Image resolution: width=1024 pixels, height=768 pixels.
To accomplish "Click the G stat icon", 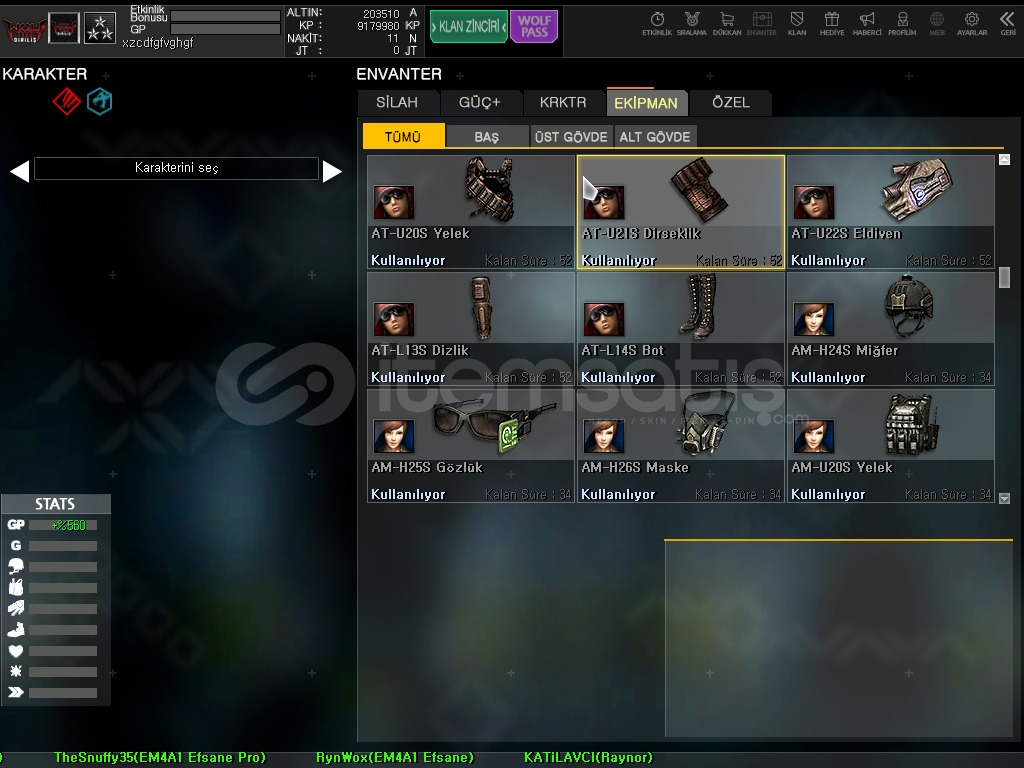I will point(16,545).
